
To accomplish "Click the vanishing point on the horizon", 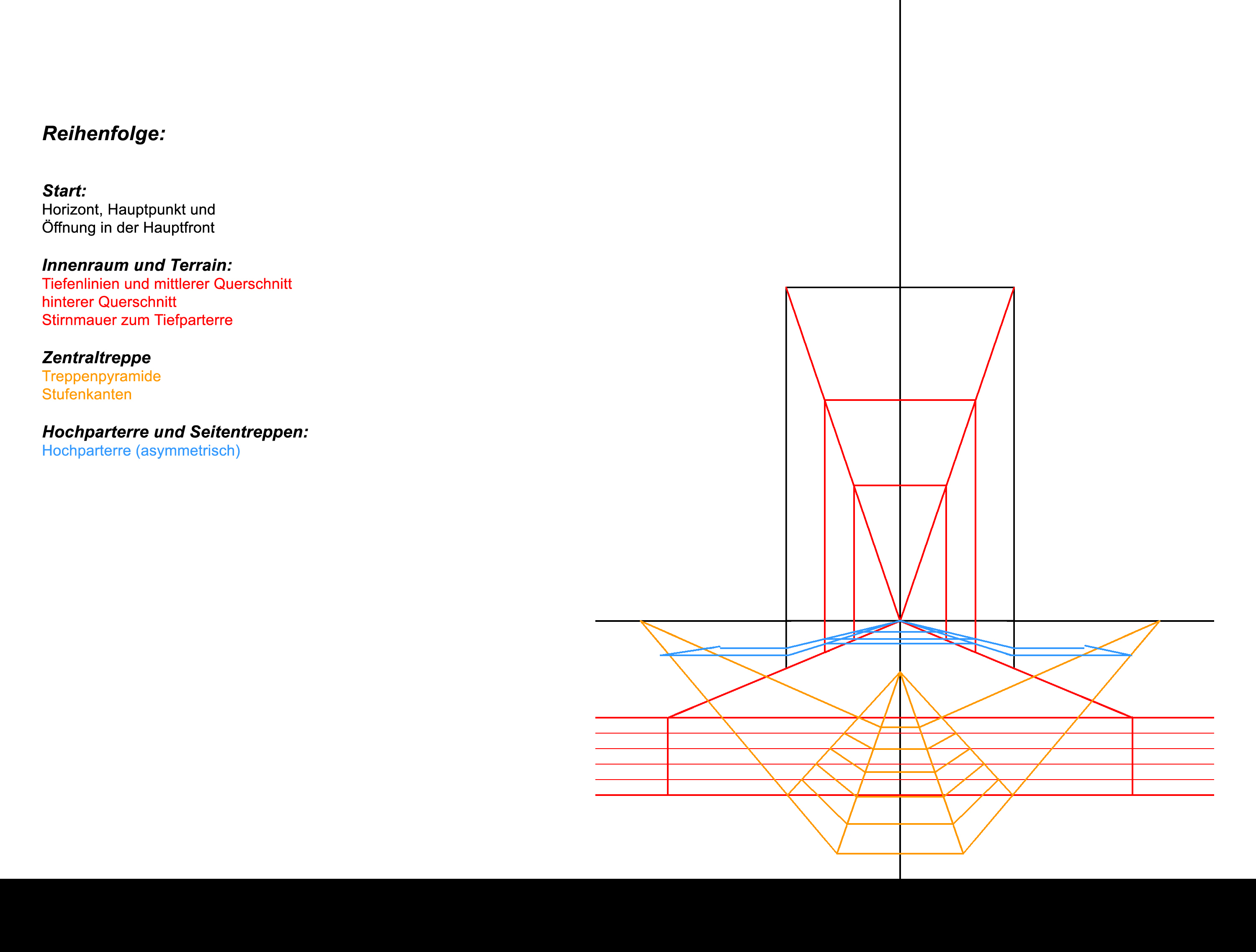I will pyautogui.click(x=900, y=621).
